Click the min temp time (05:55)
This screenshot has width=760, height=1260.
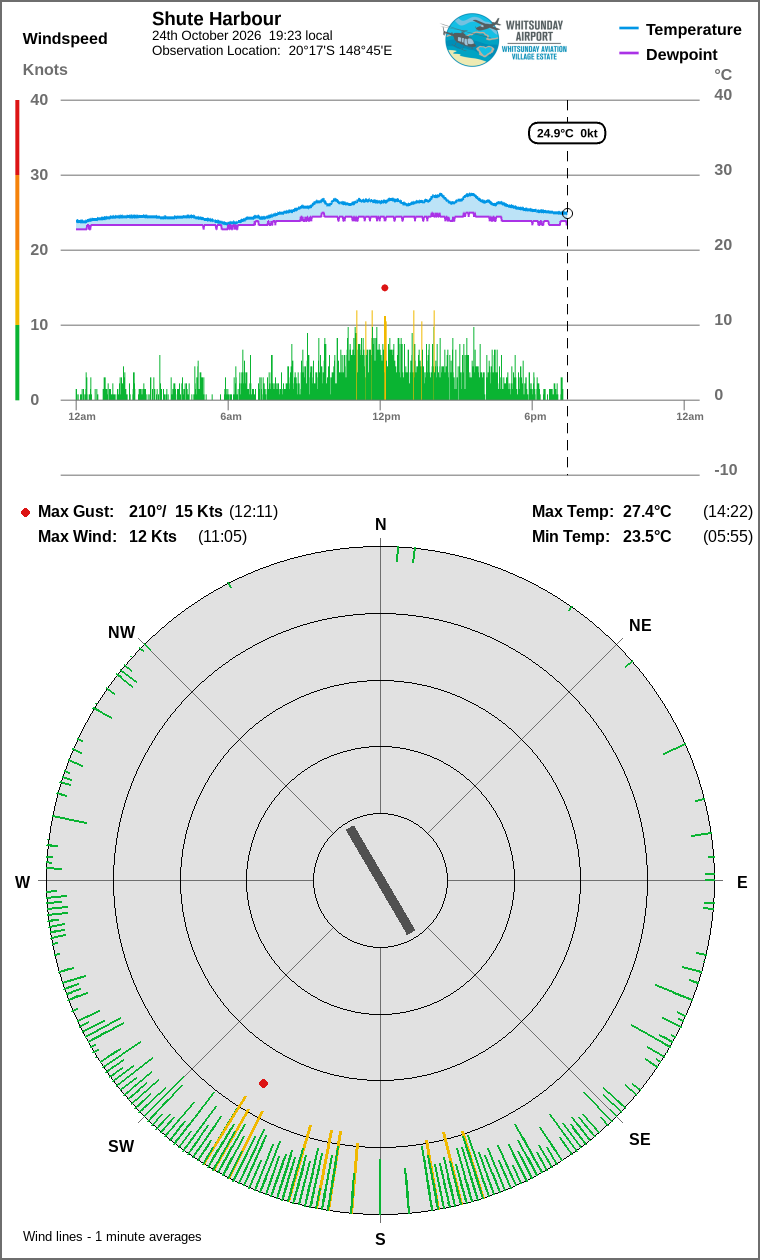coord(728,537)
